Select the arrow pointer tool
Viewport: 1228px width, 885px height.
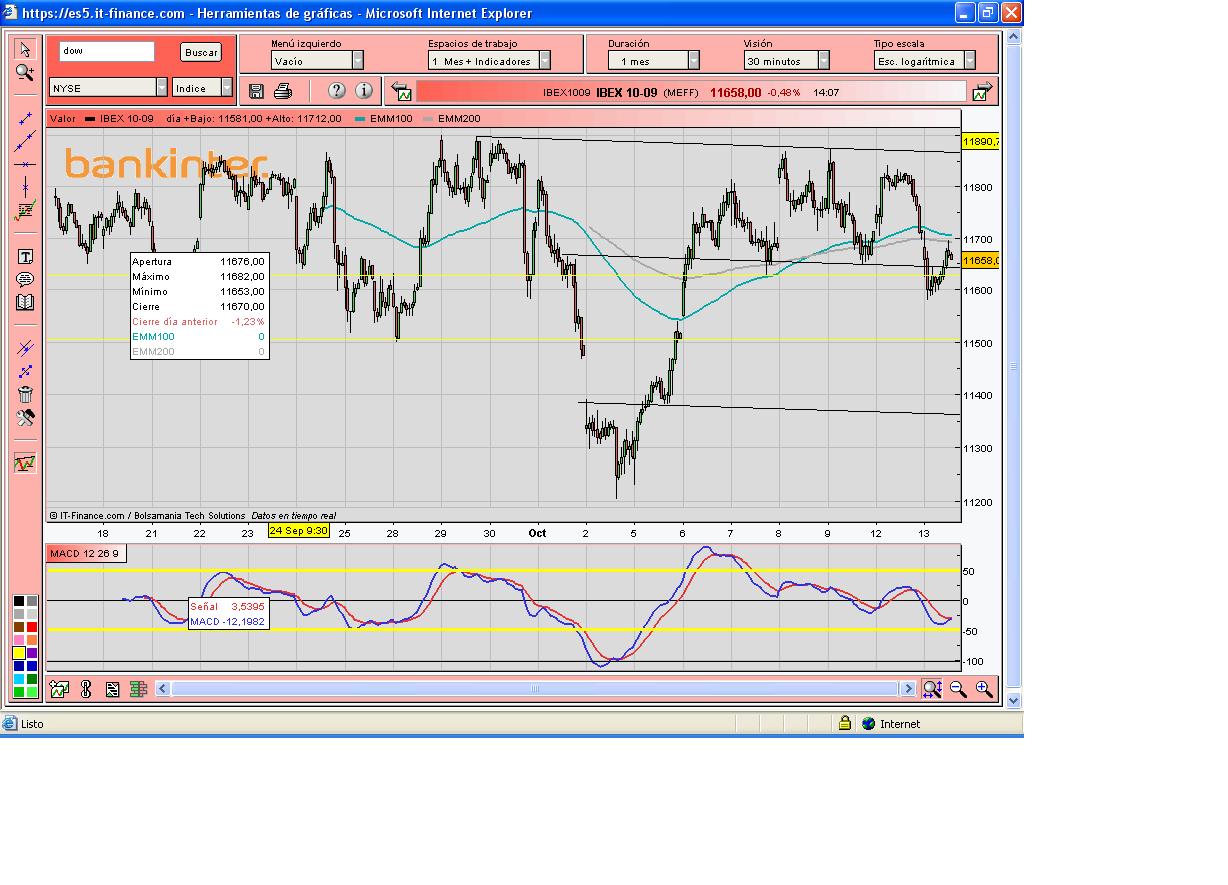pyautogui.click(x=25, y=50)
